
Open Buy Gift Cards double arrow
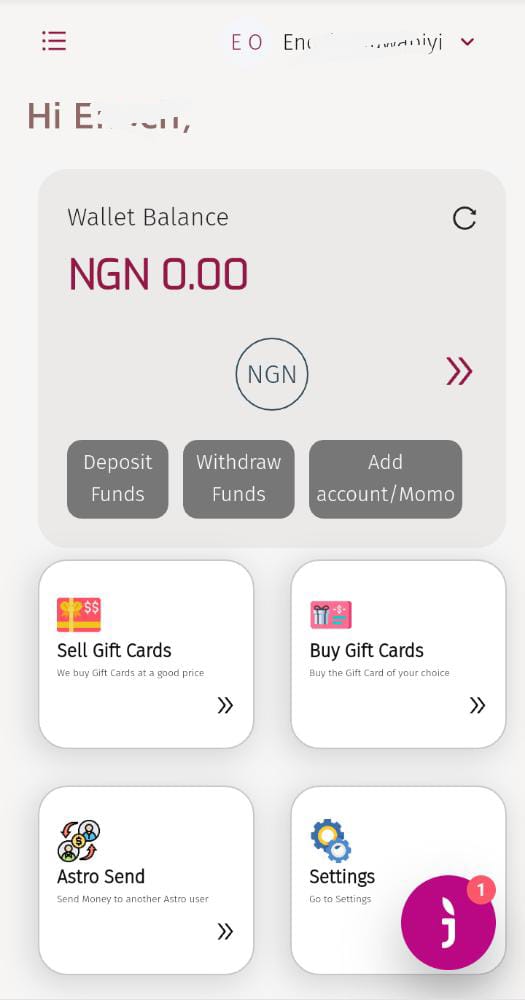(x=478, y=705)
